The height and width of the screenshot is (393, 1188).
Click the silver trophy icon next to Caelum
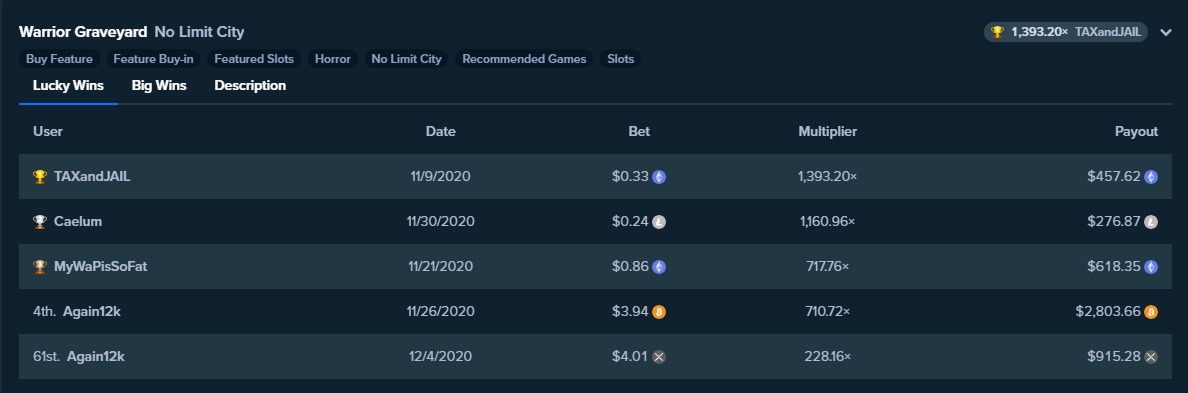40,222
